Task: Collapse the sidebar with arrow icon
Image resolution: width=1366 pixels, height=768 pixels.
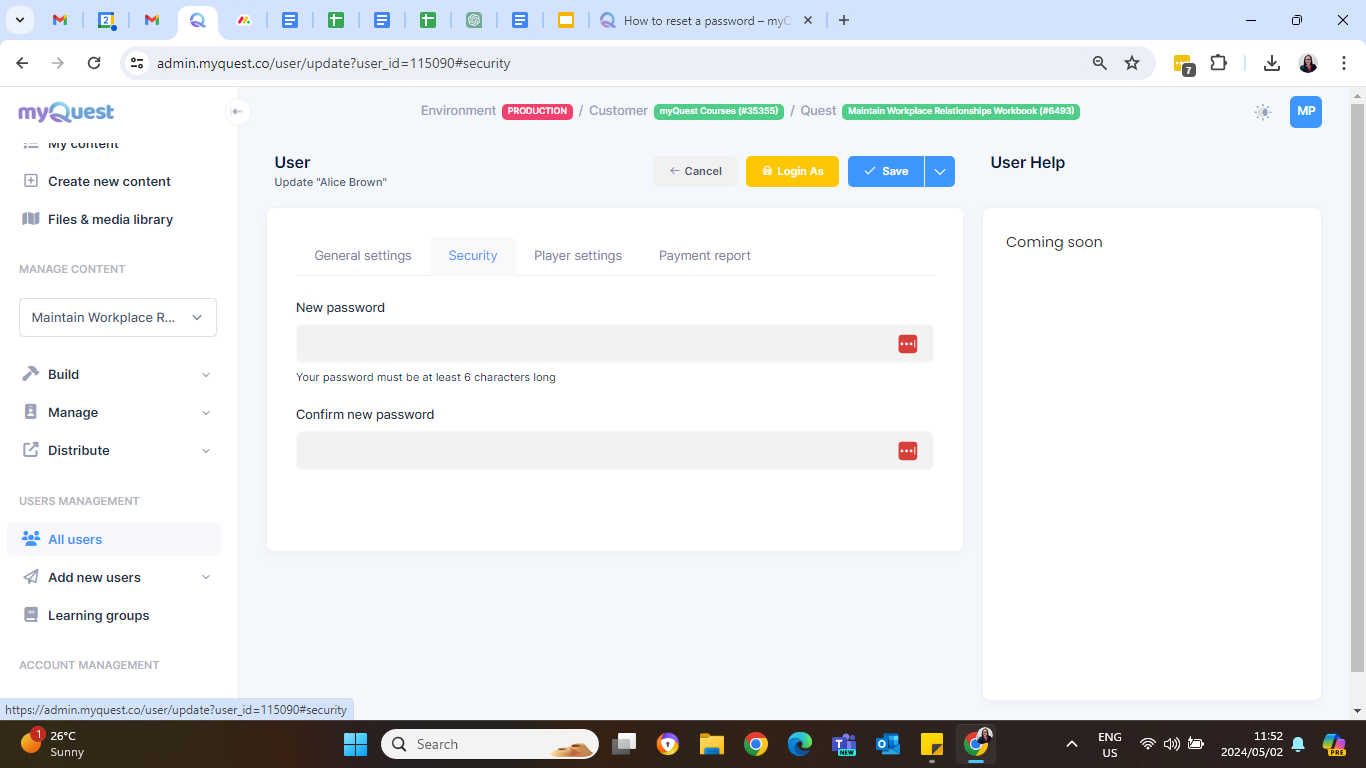Action: (237, 111)
